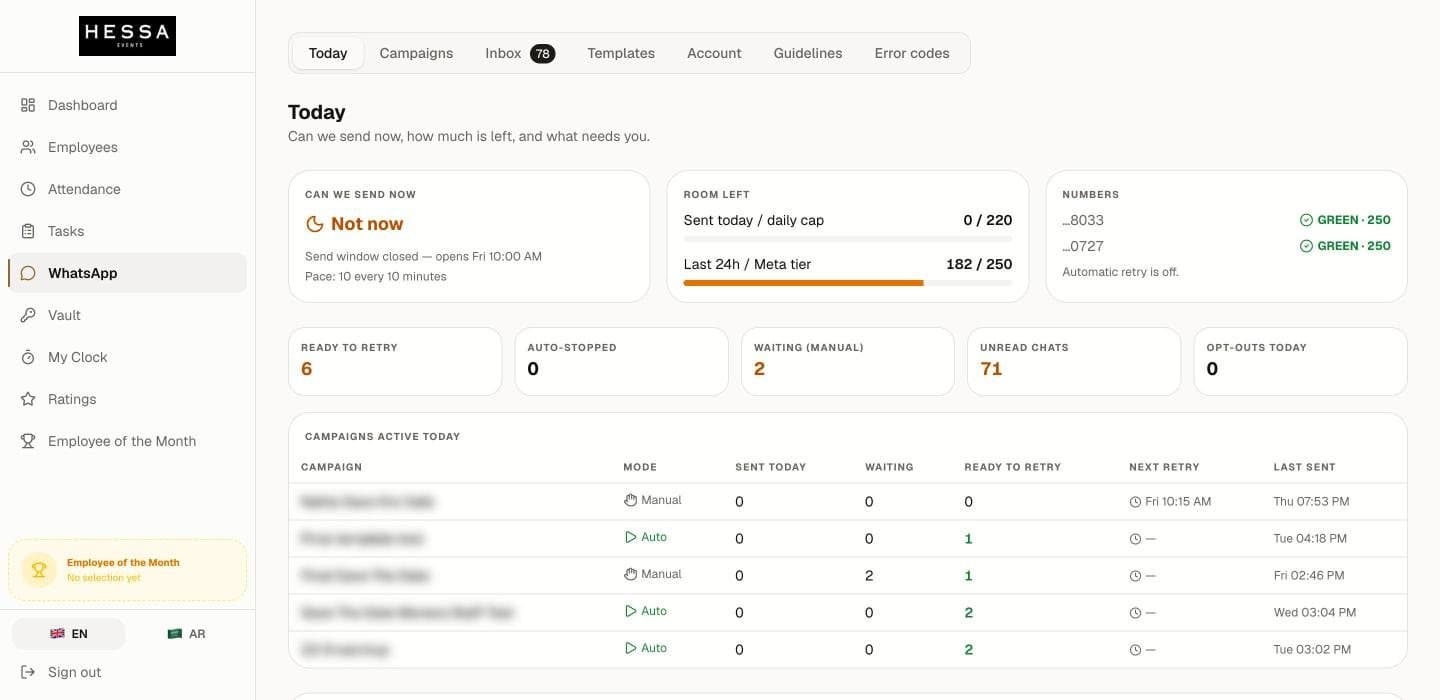Click the Vault key icon

(28, 315)
